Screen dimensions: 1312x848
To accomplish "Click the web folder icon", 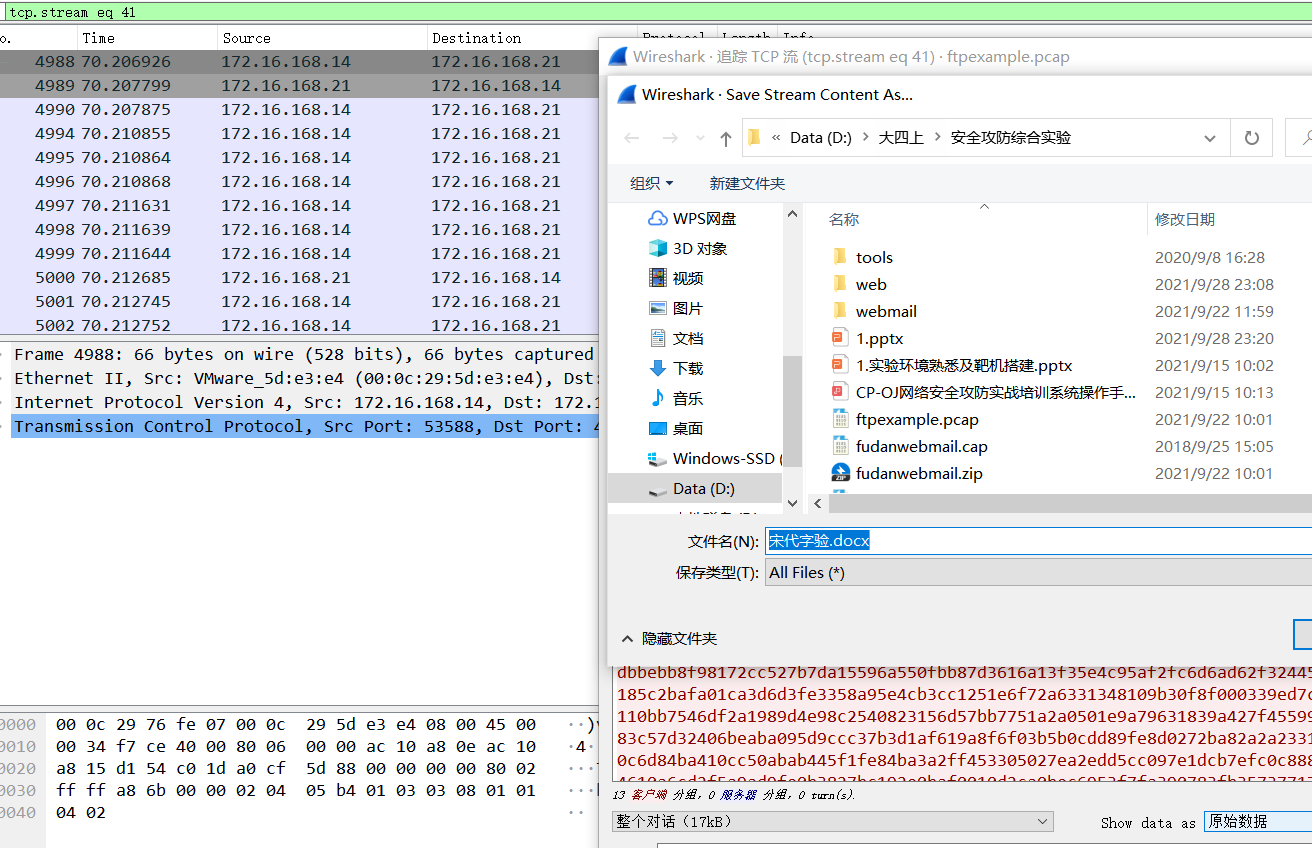I will pyautogui.click(x=840, y=284).
